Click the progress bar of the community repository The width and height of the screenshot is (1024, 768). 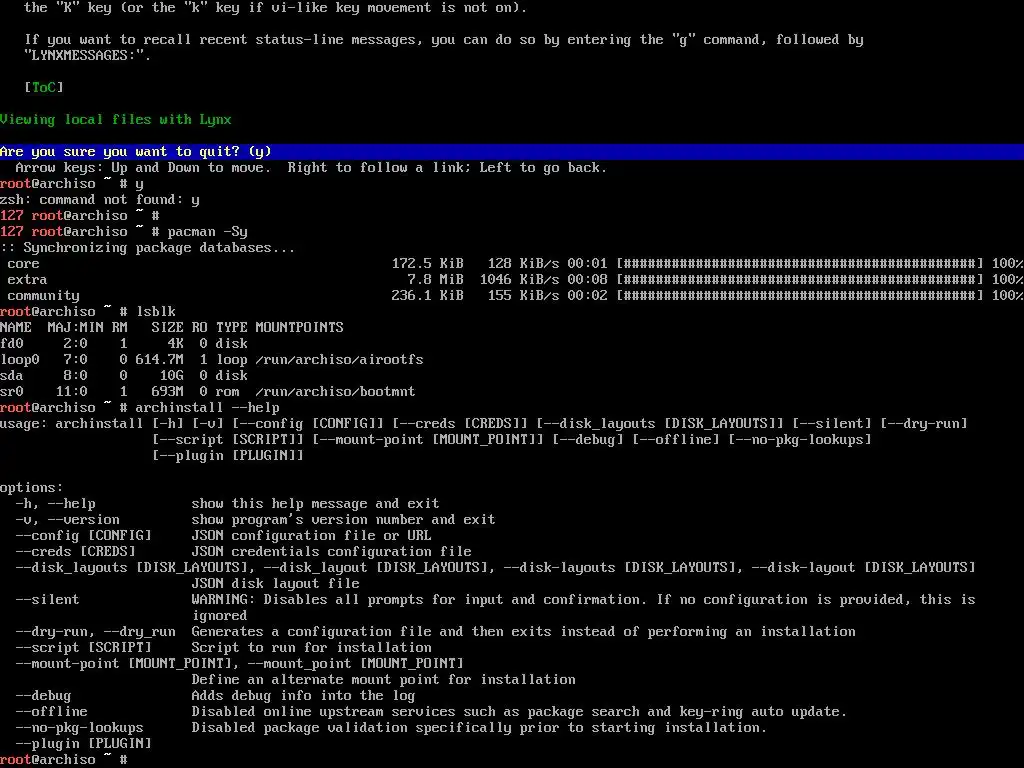coord(800,296)
